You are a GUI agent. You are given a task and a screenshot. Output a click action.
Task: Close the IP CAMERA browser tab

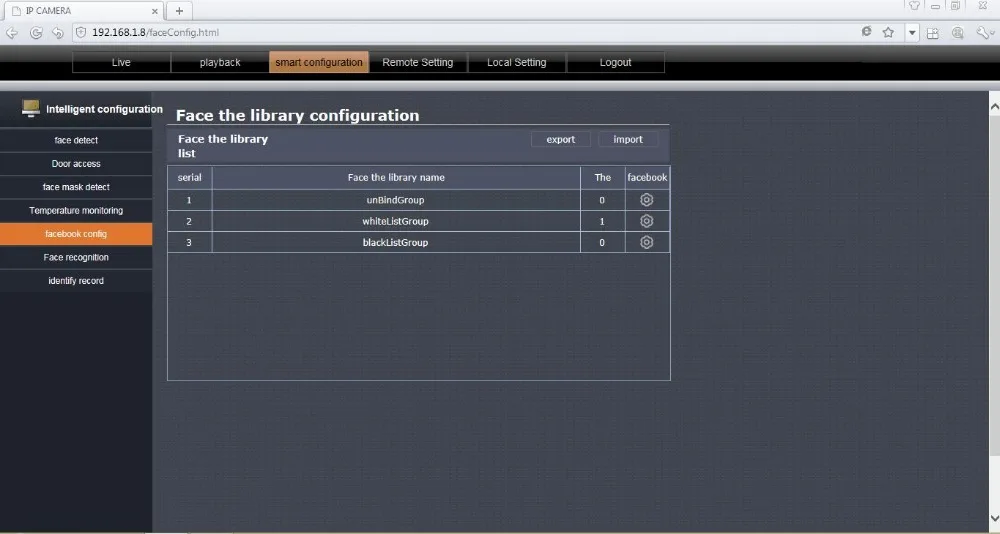click(x=154, y=11)
